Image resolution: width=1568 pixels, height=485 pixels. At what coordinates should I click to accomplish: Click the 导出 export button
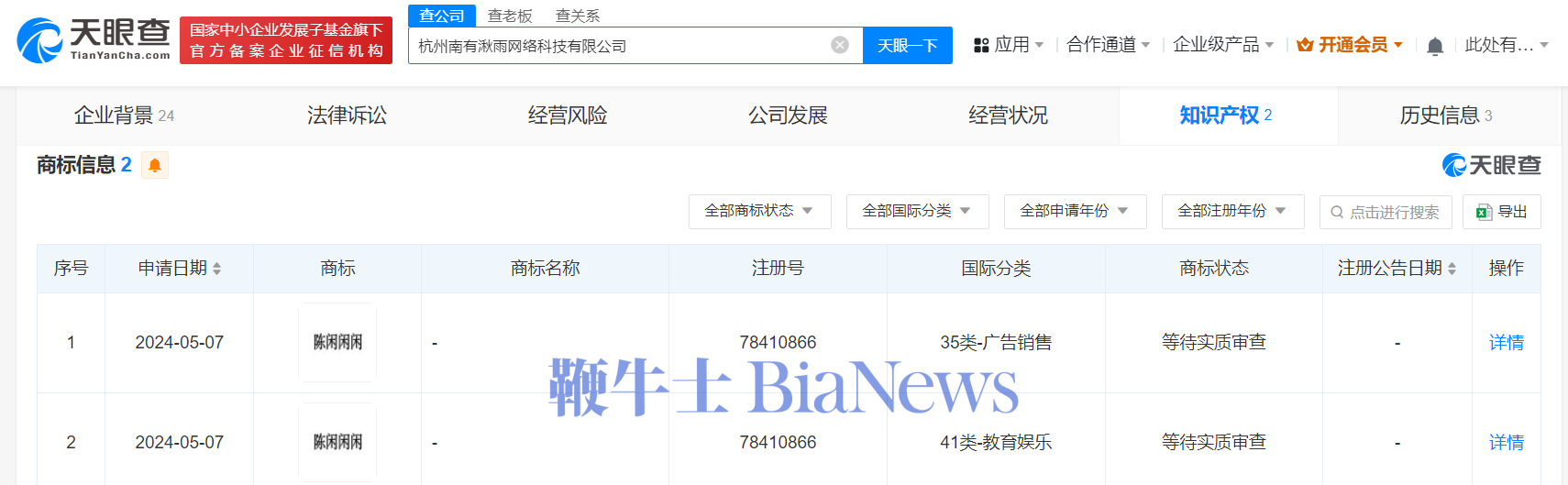click(x=1501, y=212)
